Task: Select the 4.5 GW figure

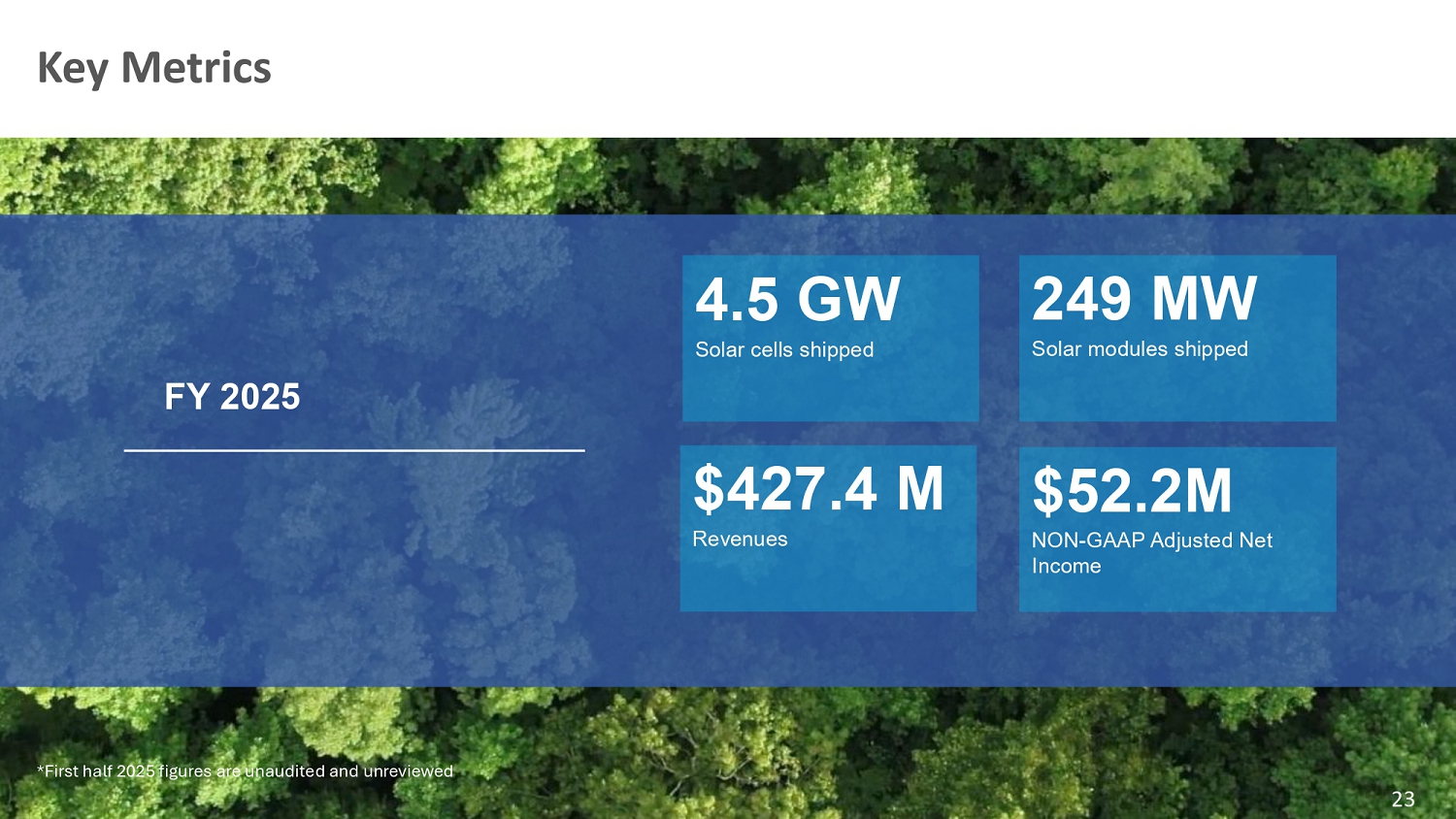Action: click(797, 299)
